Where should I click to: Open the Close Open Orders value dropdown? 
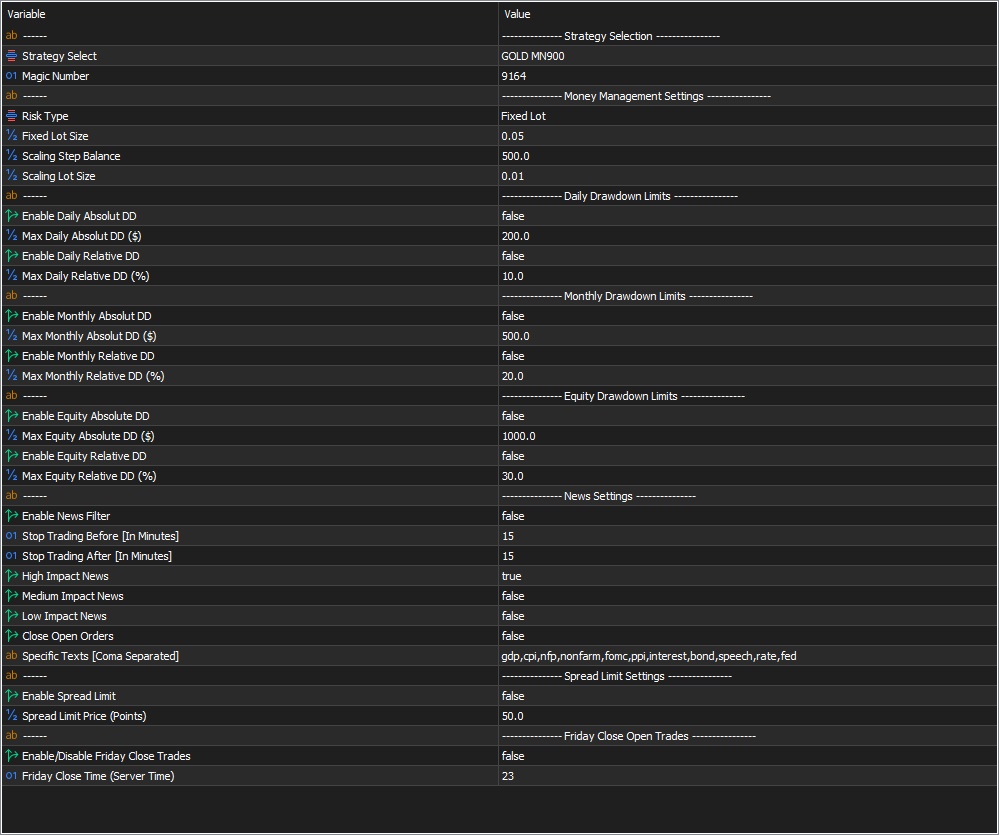513,636
